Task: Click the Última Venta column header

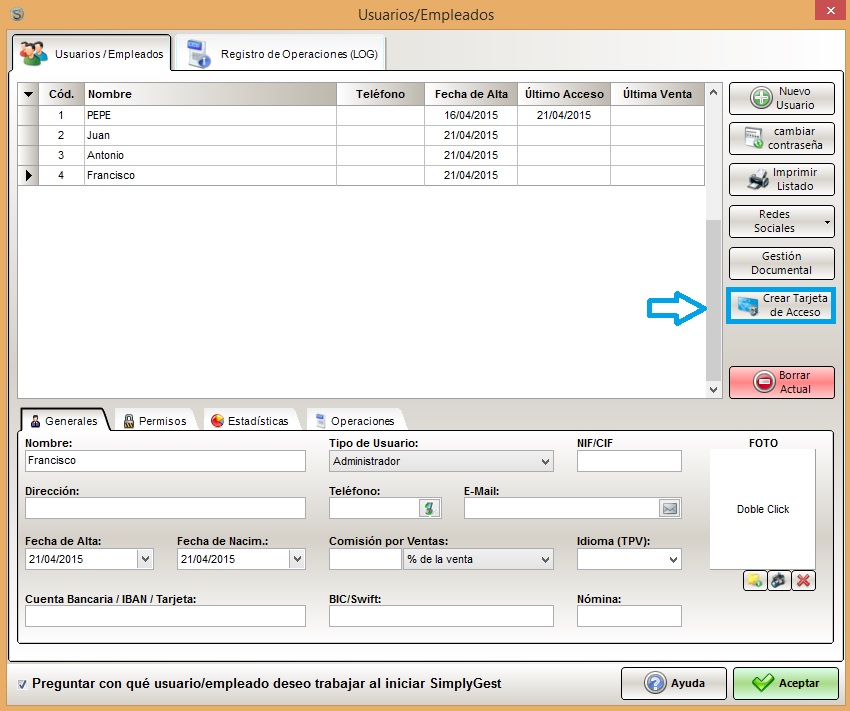Action: (x=658, y=94)
